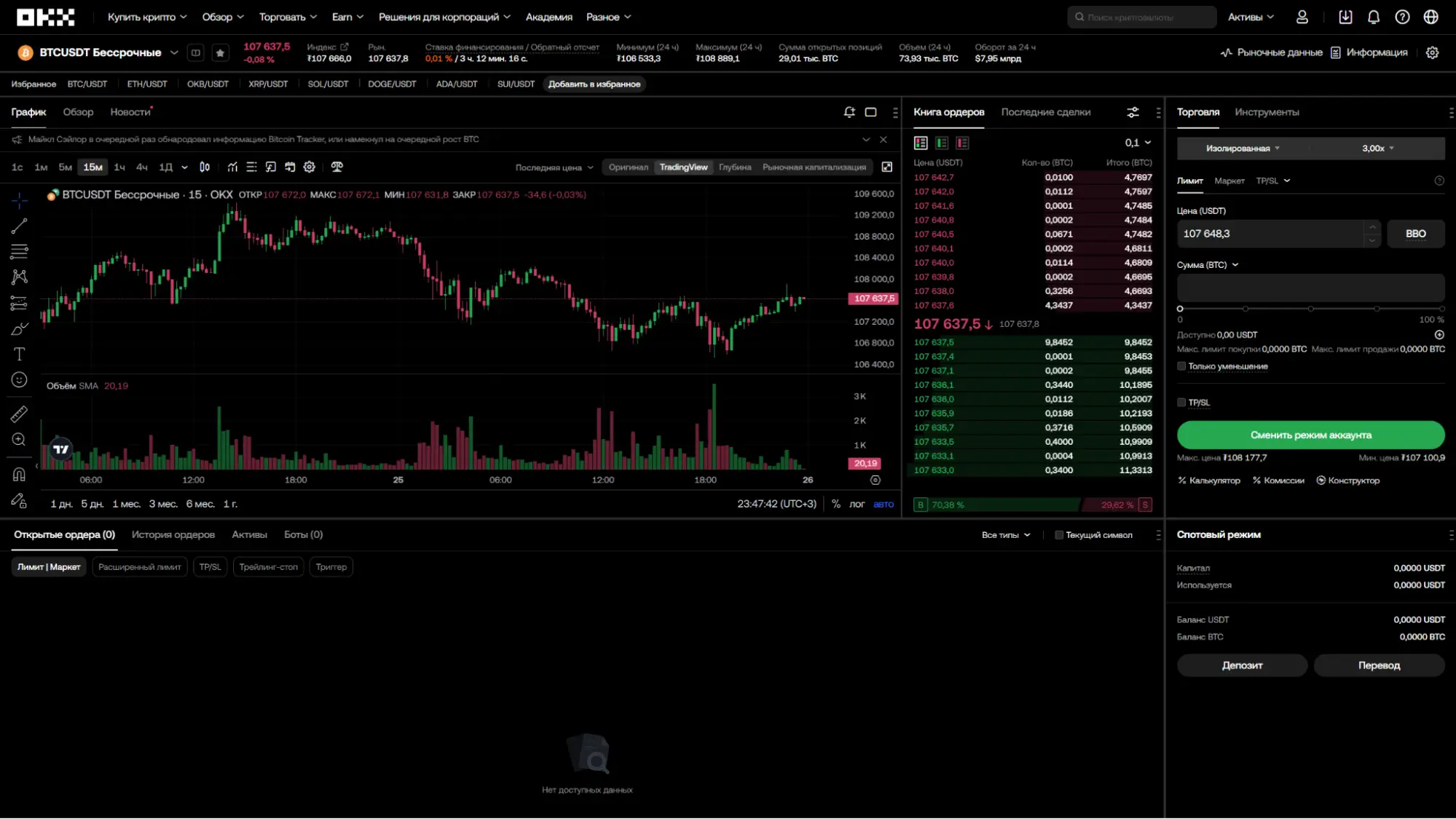Screen dimensions: 1456x819
Task: Close the news announcement banner
Action: (x=884, y=139)
